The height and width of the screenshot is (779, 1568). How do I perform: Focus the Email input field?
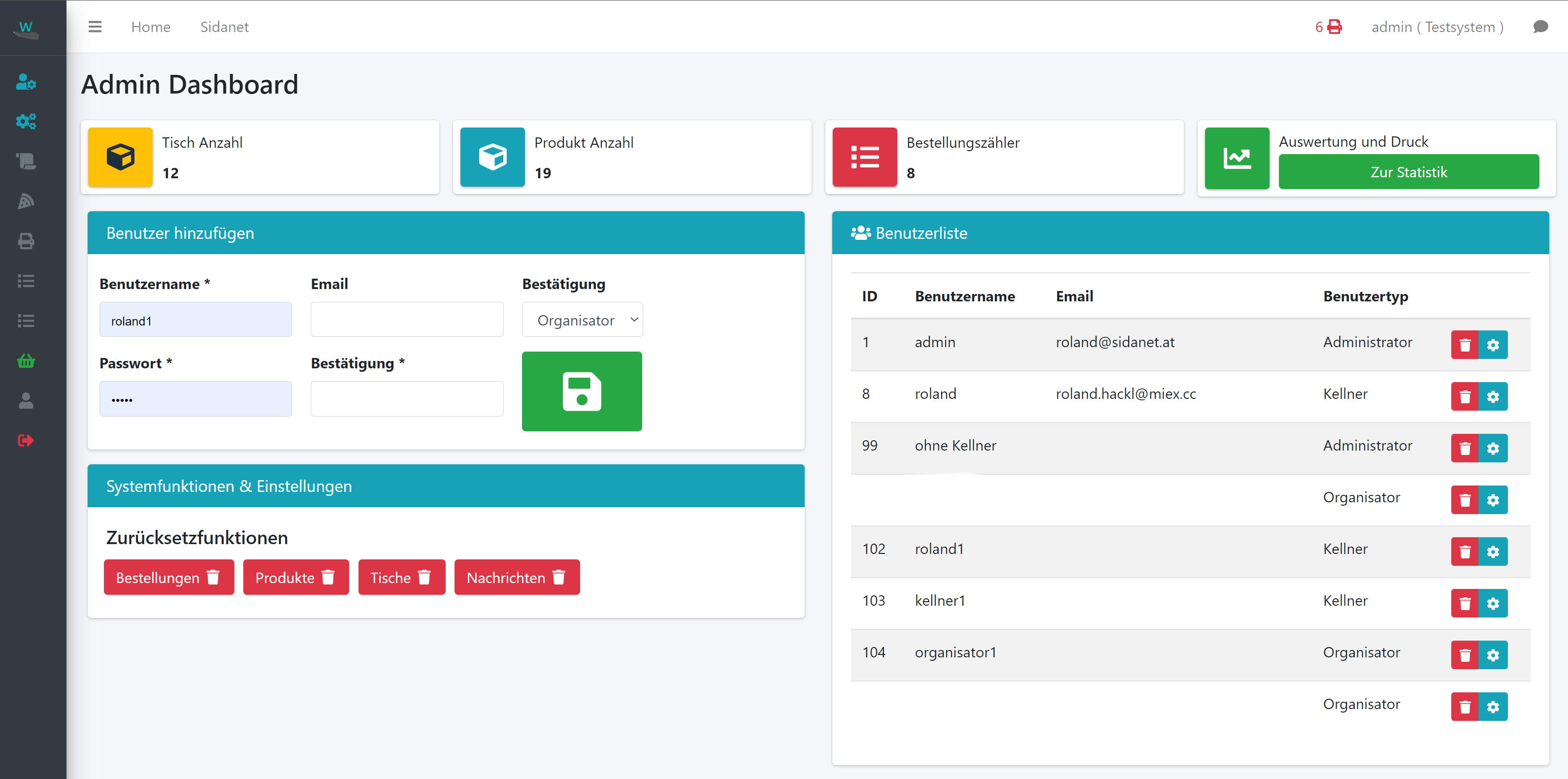point(407,320)
